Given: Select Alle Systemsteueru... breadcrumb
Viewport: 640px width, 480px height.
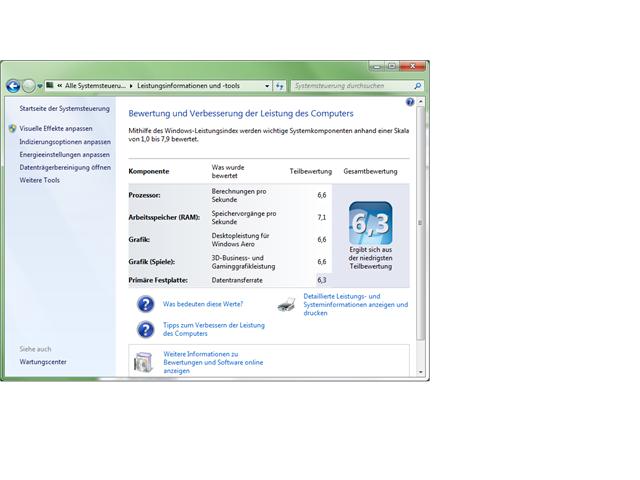Looking at the screenshot, I should pyautogui.click(x=95, y=86).
